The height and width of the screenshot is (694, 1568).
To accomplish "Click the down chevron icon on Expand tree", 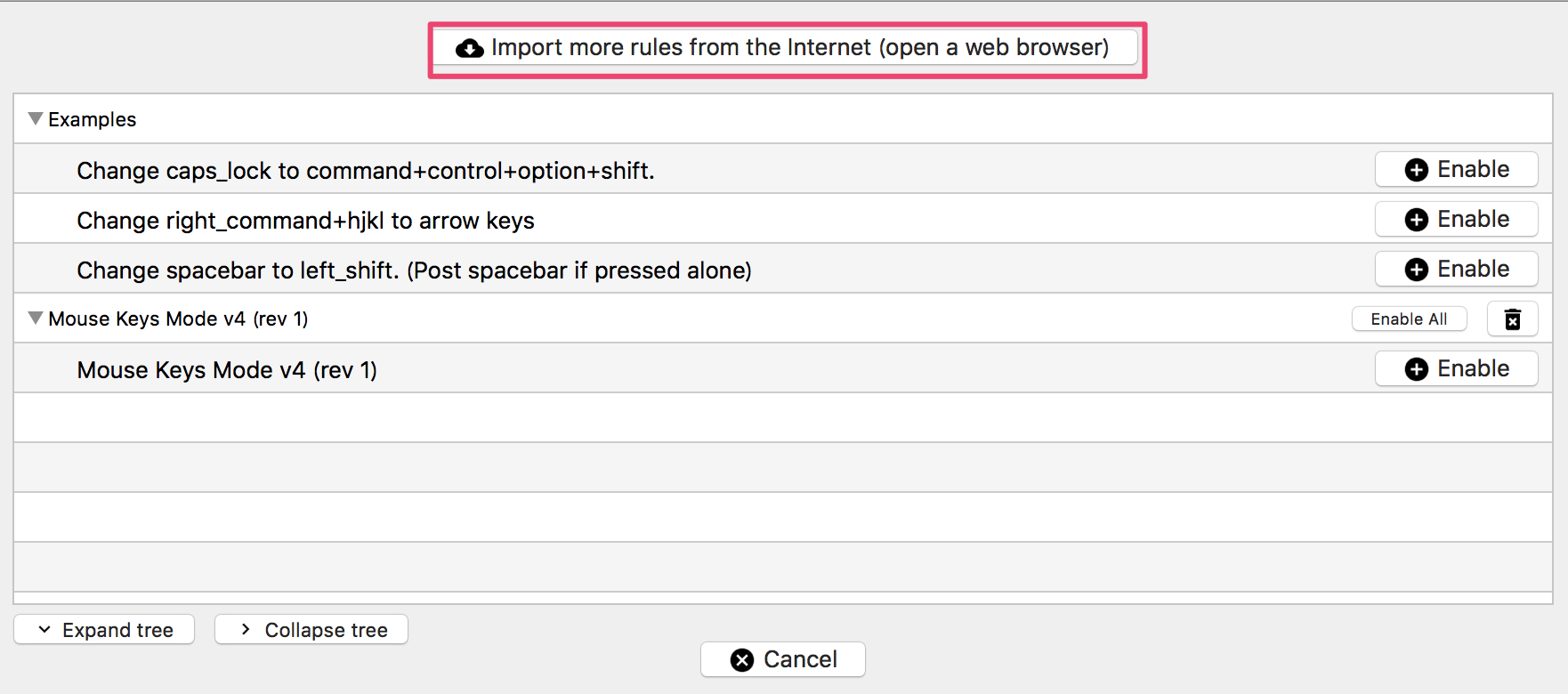I will coord(43,630).
